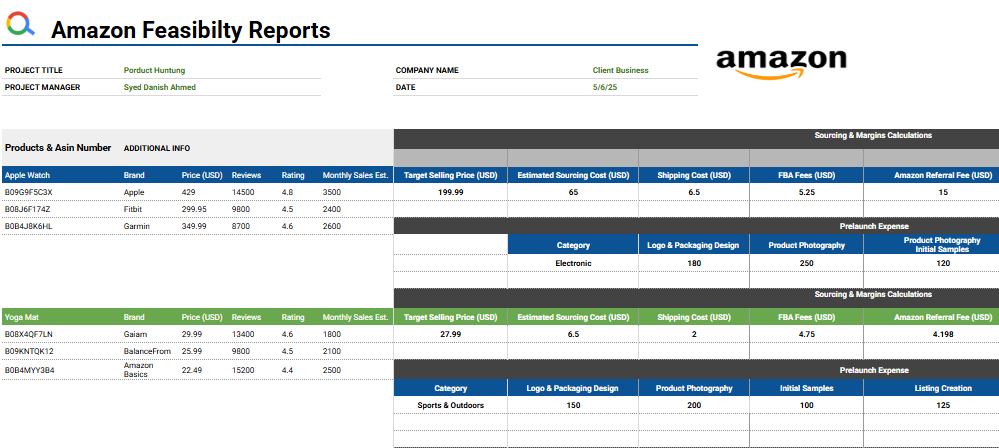Select the 'ADDITIONAL INFO' heading
The height and width of the screenshot is (448, 999).
pos(157,148)
